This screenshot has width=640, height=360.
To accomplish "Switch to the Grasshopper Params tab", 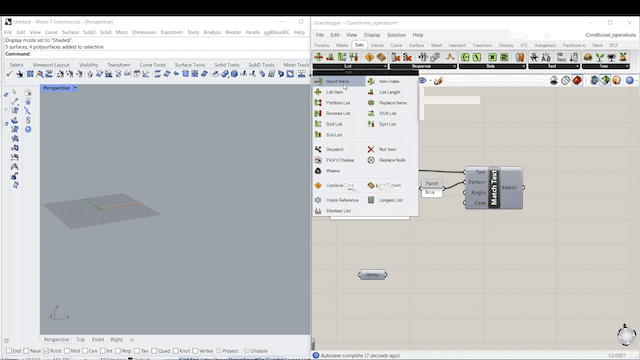I will pos(322,45).
